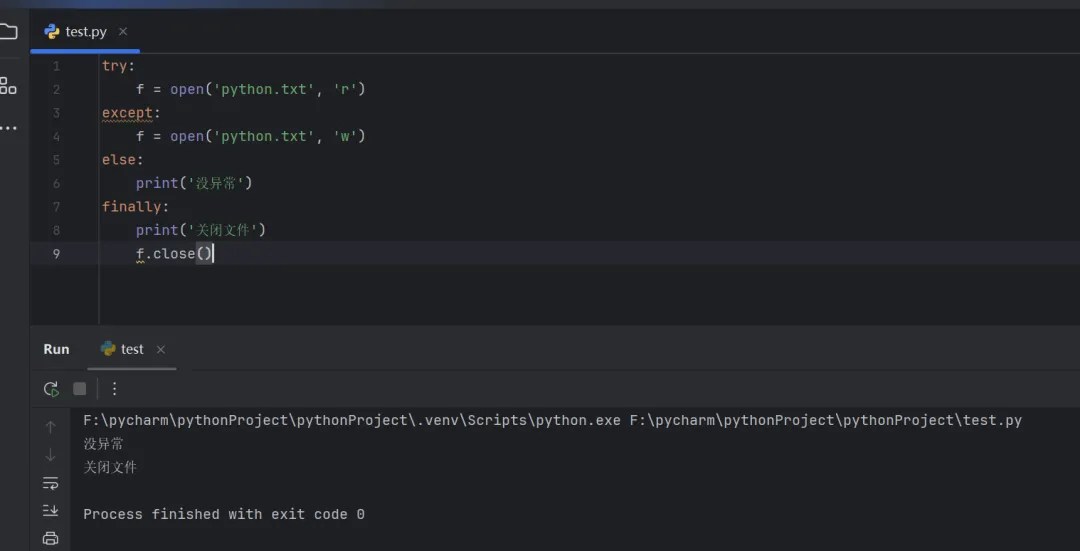1080x551 pixels.
Task: Place cursor on the finally keyword
Action: point(131,207)
